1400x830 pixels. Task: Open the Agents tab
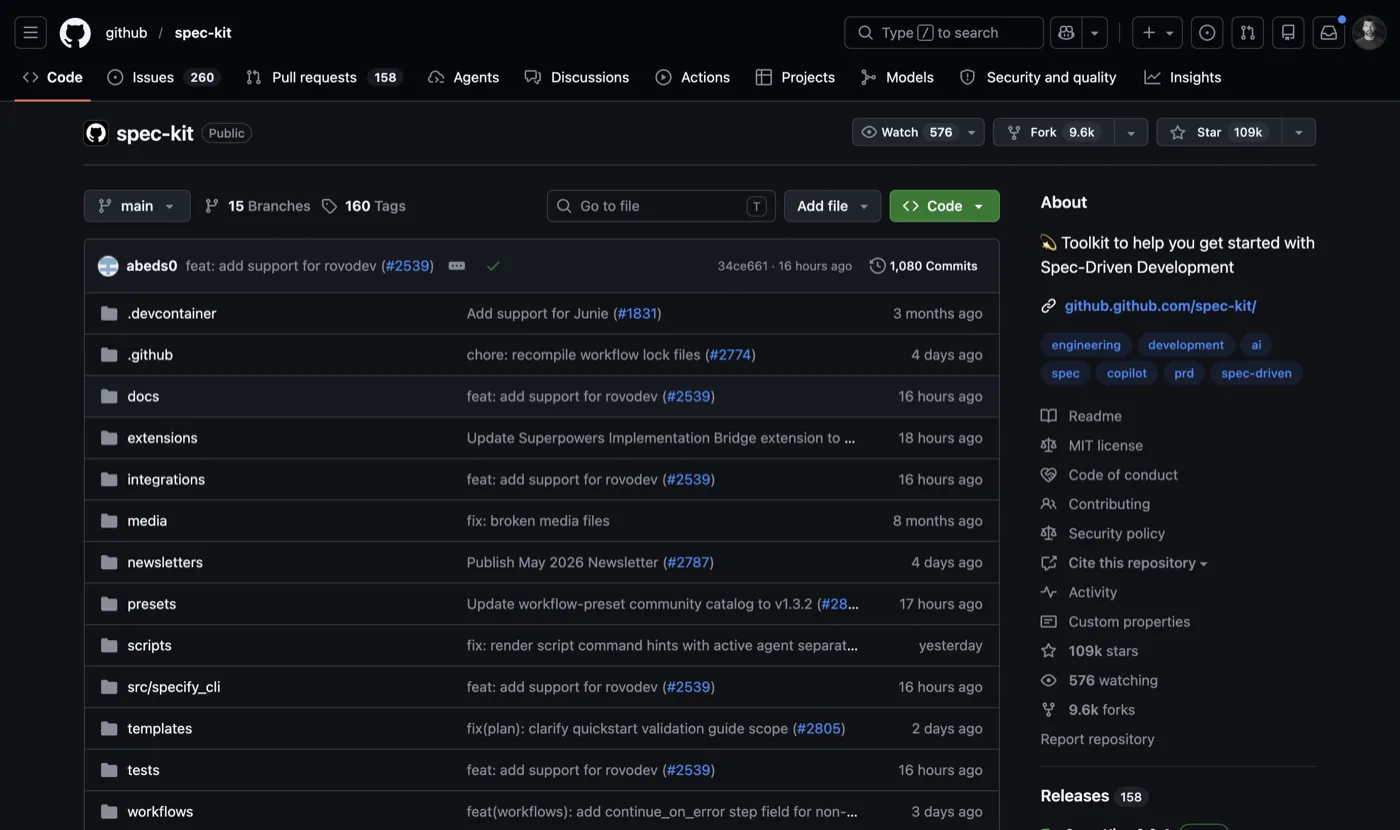pyautogui.click(x=463, y=77)
